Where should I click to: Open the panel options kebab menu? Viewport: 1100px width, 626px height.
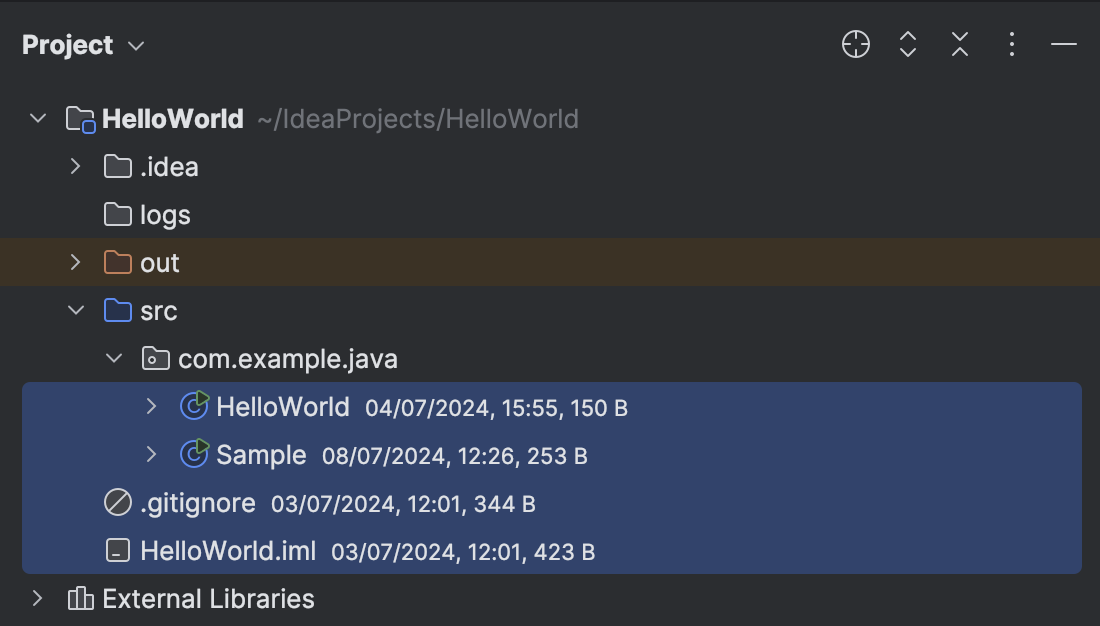point(1011,44)
